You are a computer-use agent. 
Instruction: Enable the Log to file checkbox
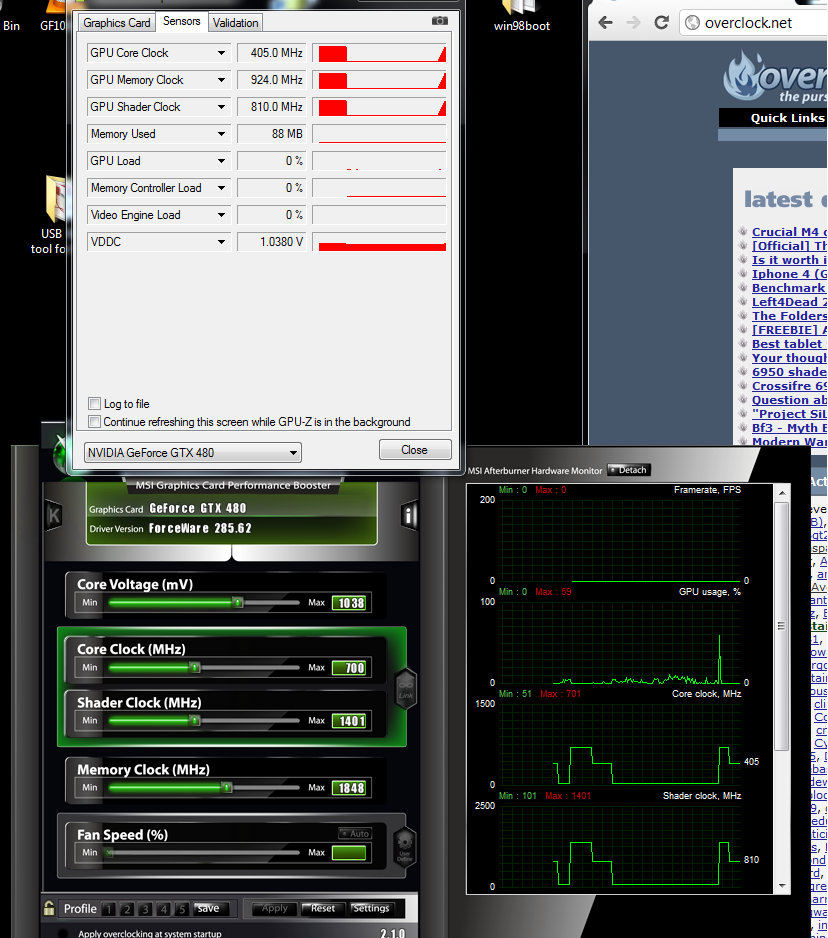coord(94,403)
